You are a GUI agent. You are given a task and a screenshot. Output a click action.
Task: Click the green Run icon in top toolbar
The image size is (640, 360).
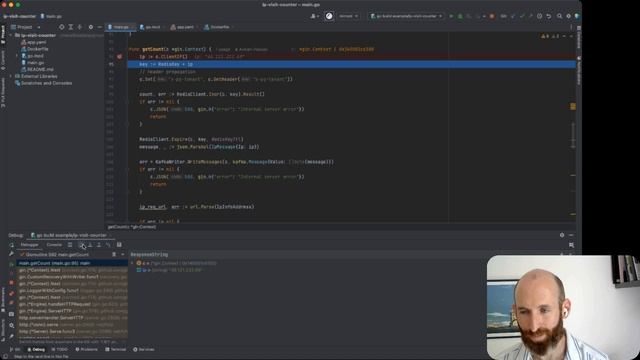click(451, 16)
